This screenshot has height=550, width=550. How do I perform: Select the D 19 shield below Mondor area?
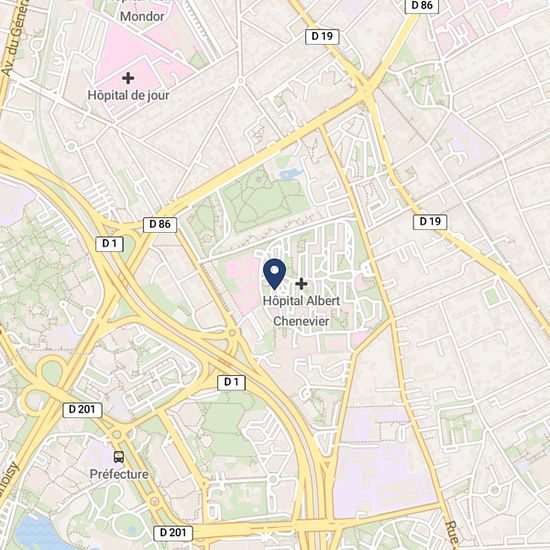pos(322,36)
